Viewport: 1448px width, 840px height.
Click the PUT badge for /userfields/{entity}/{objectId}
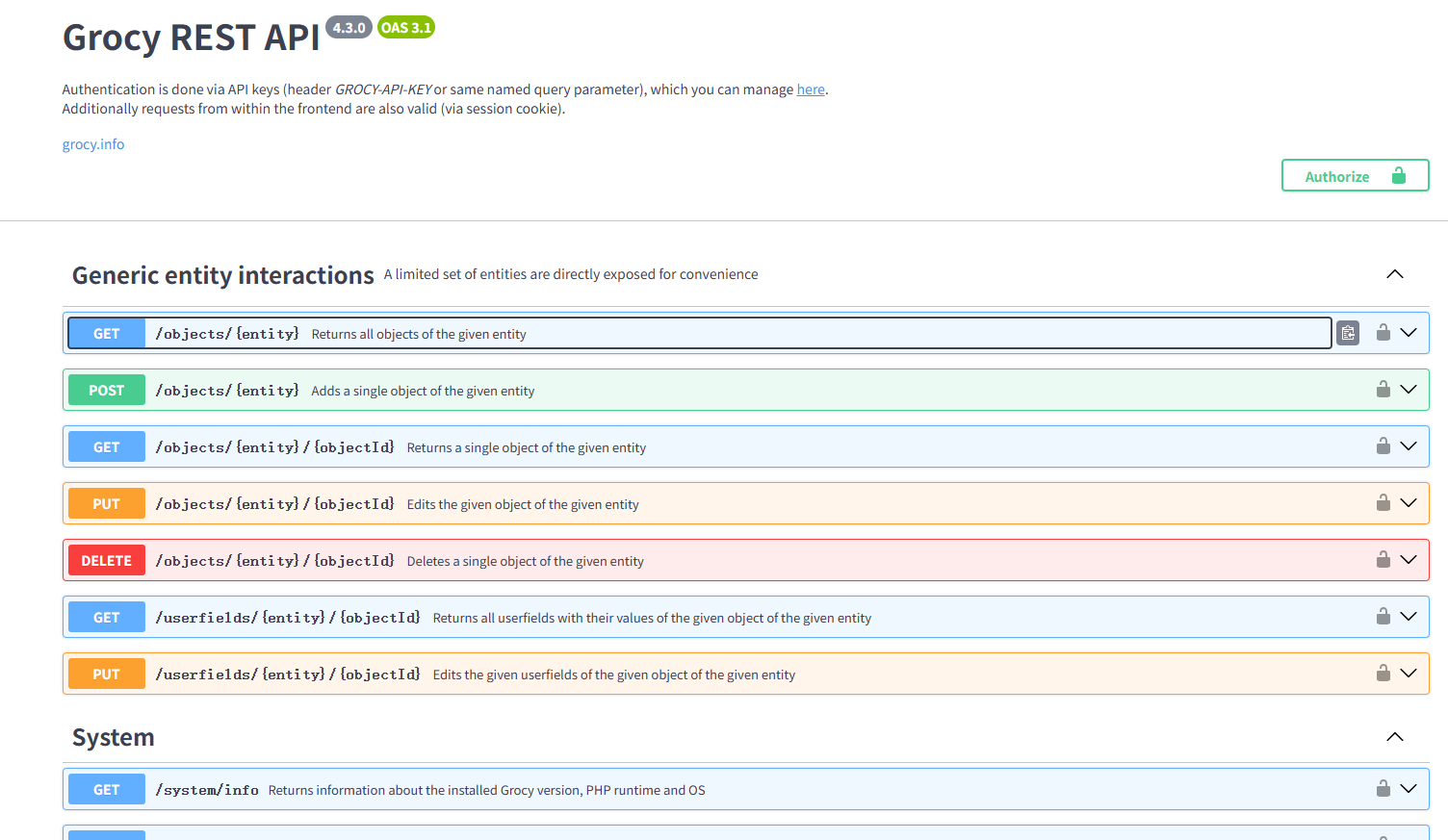pyautogui.click(x=107, y=674)
